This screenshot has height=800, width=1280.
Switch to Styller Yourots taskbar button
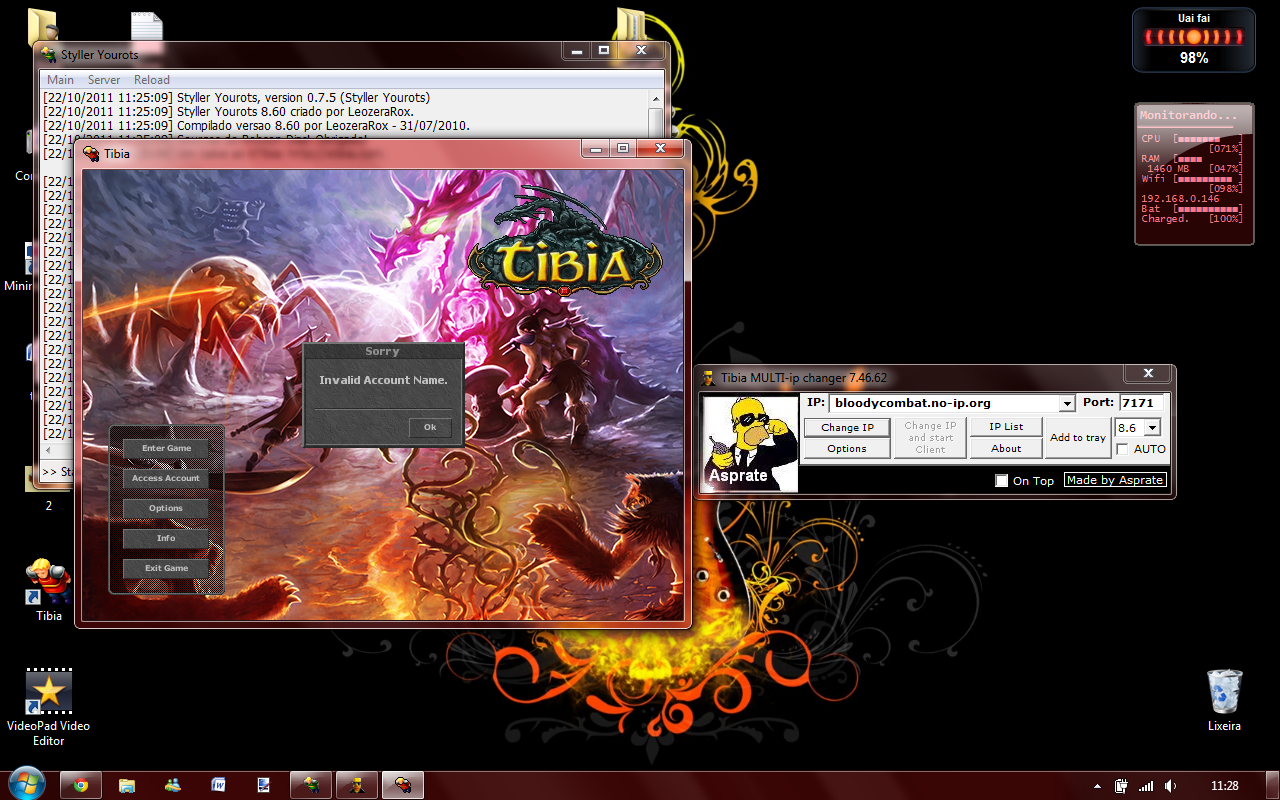coord(311,785)
